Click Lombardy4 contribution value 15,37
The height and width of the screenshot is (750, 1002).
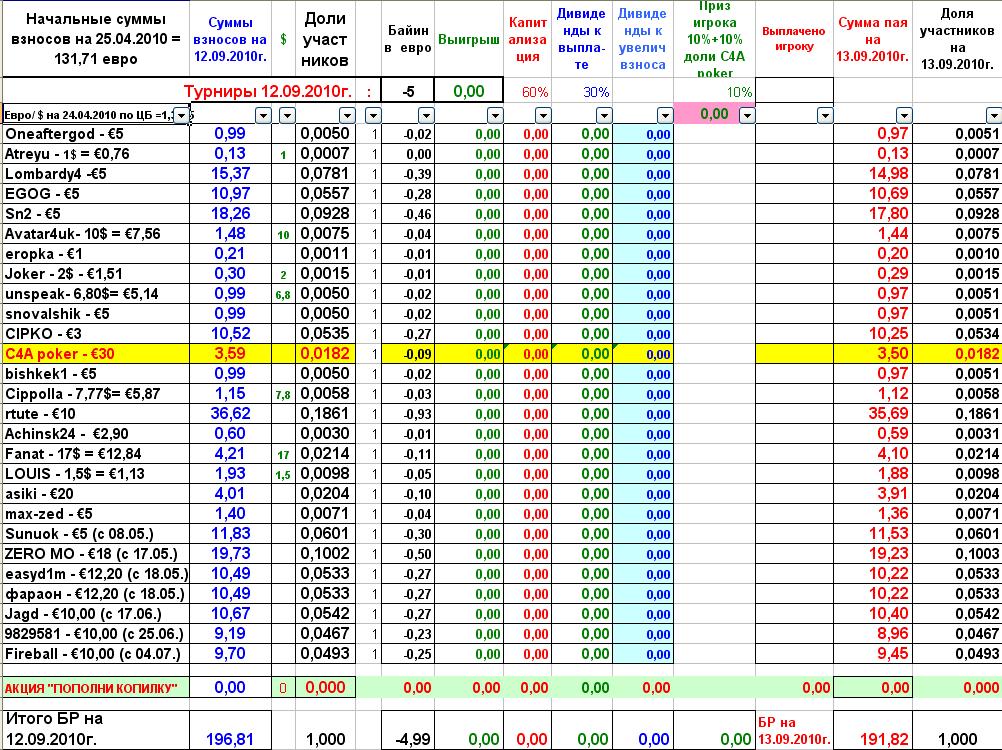point(230,174)
